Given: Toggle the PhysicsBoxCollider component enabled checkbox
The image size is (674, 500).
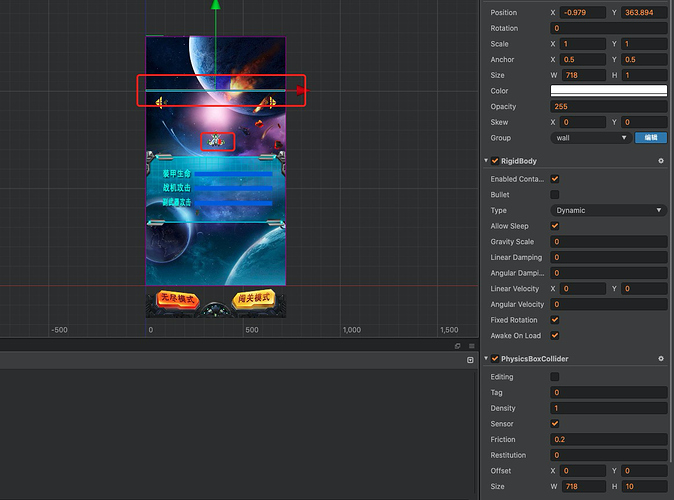Looking at the screenshot, I should click(x=495, y=359).
